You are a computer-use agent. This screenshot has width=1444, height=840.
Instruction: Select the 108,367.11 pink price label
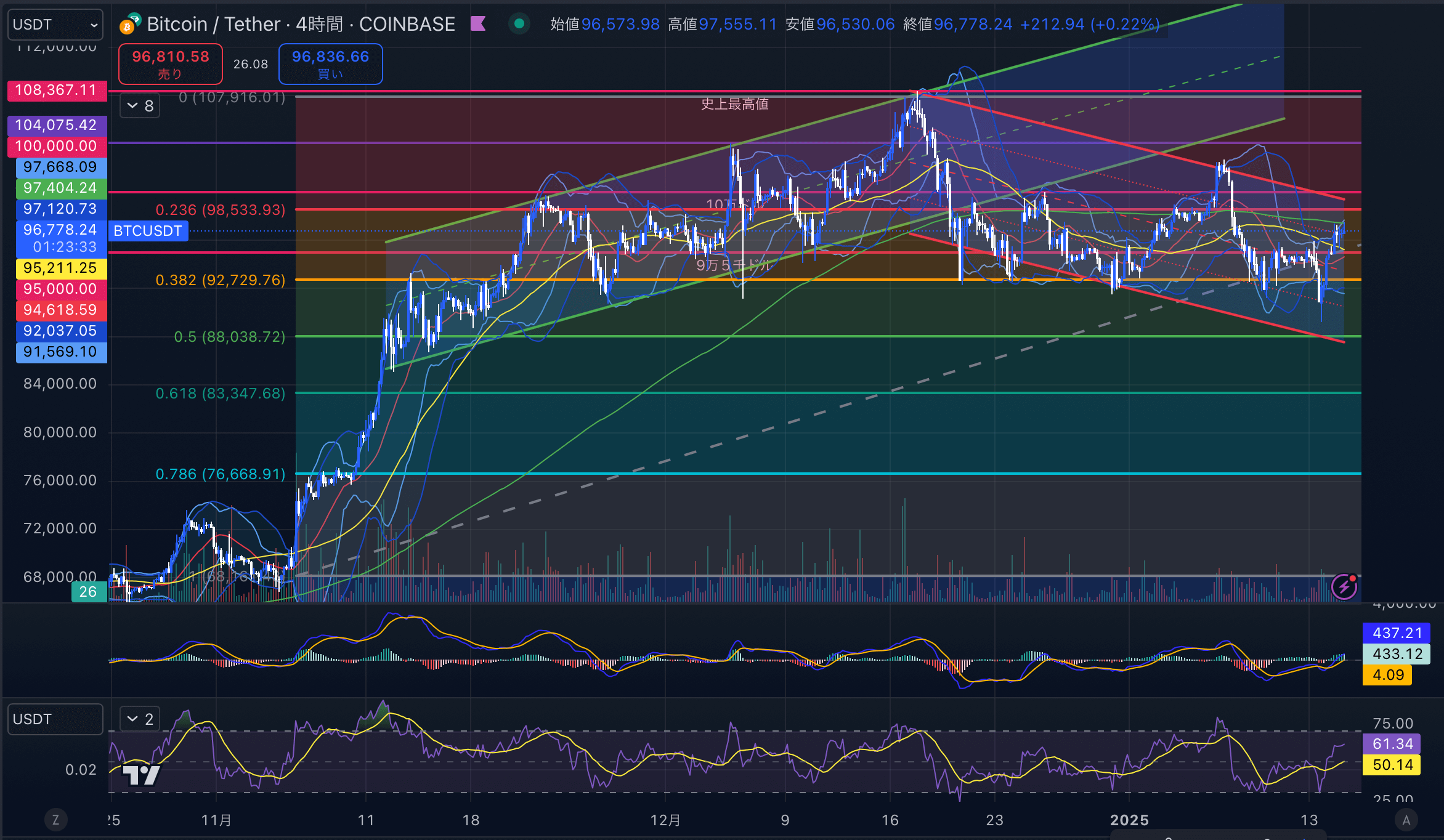point(57,91)
